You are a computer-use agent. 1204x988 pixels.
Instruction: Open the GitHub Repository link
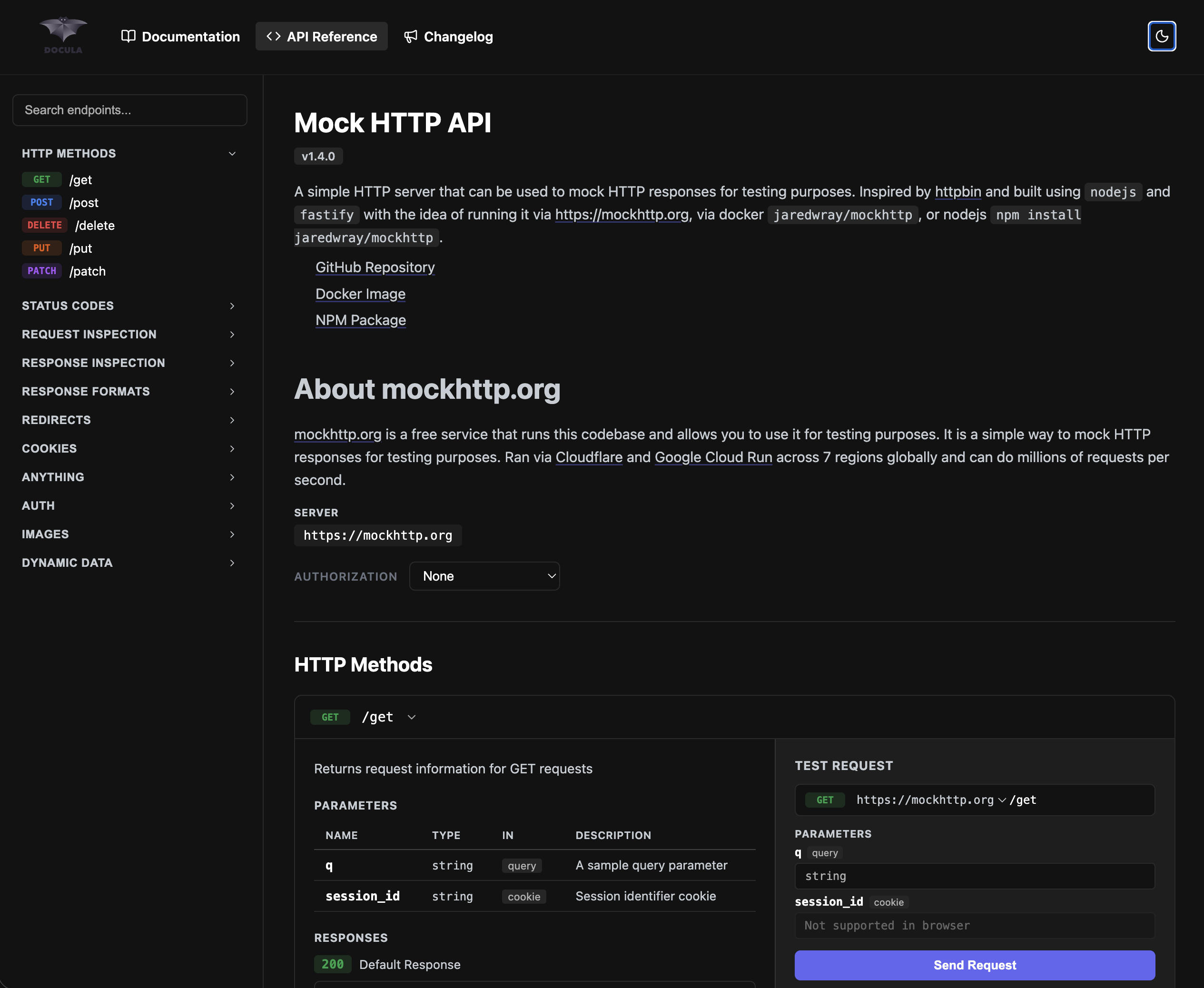tap(375, 267)
